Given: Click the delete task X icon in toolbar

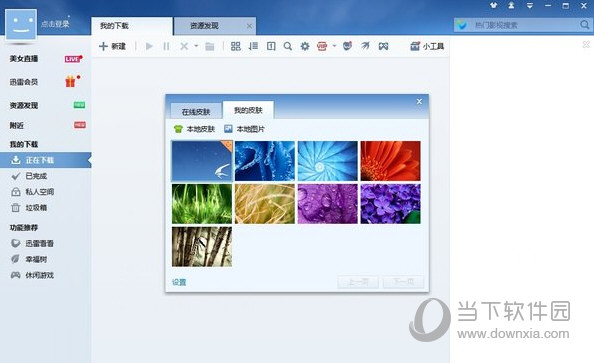Looking at the screenshot, I should click(x=184, y=46).
